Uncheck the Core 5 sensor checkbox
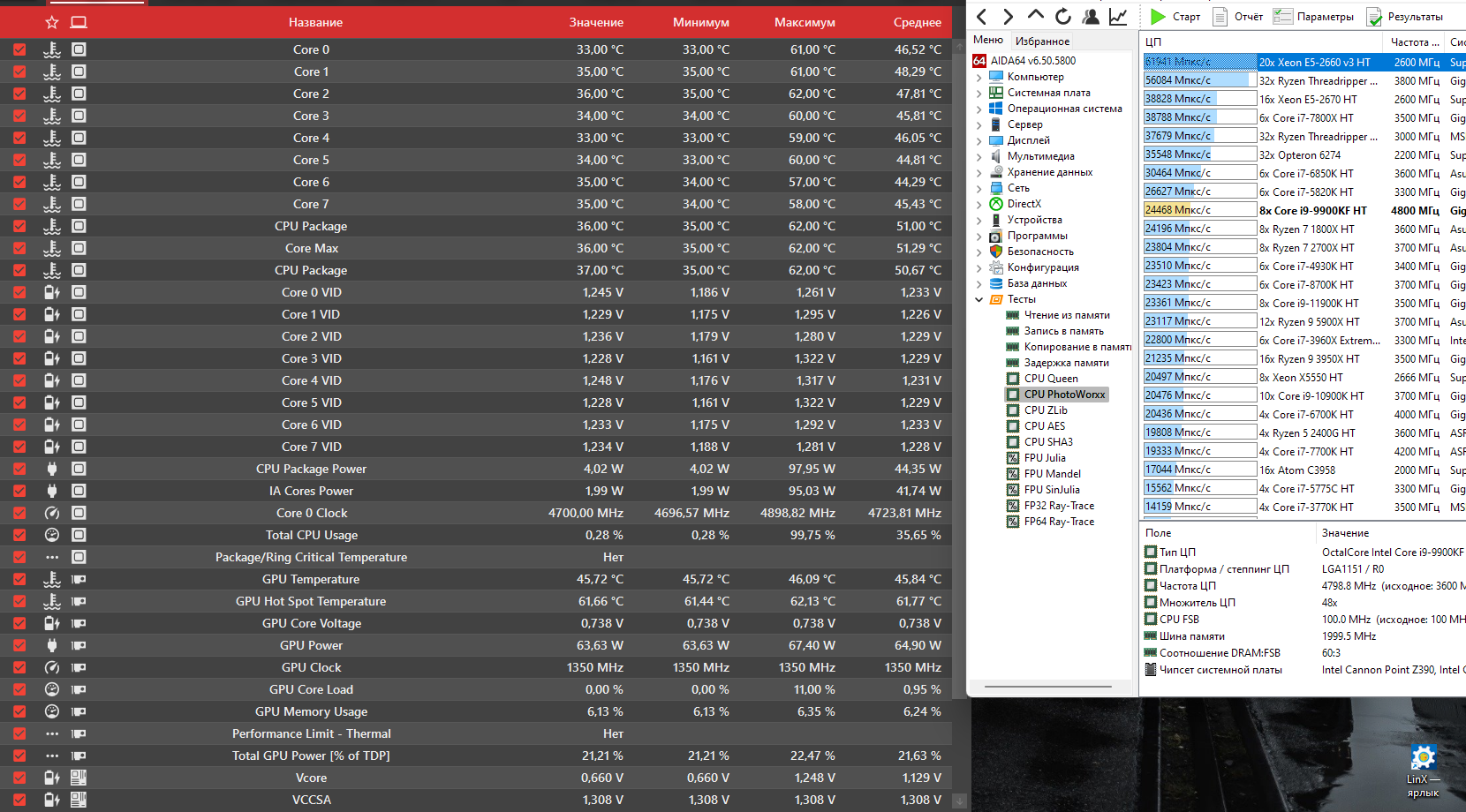1466x812 pixels. click(x=19, y=160)
